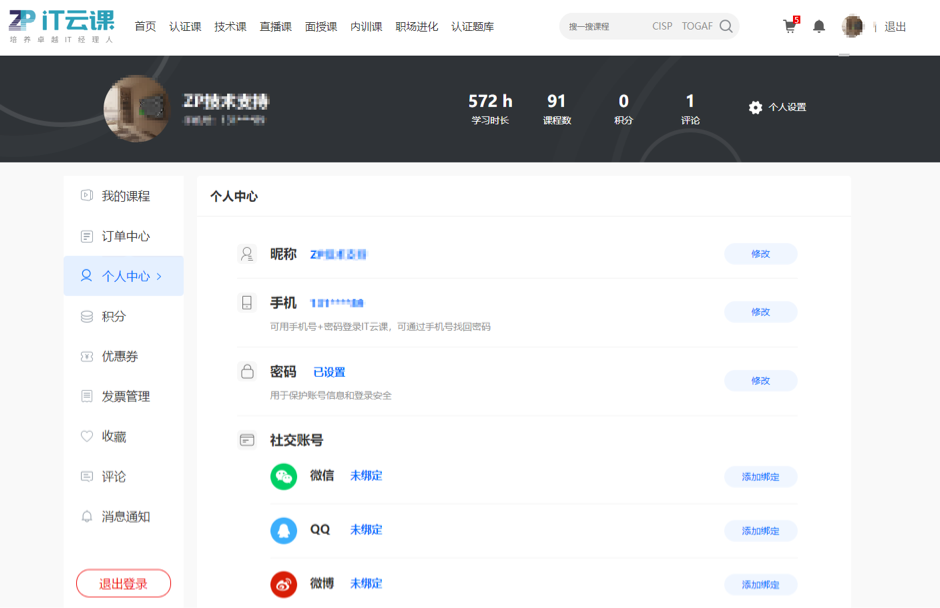This screenshot has width=940, height=608.
Task: Click the ZP IT云课 logo
Action: point(62,26)
